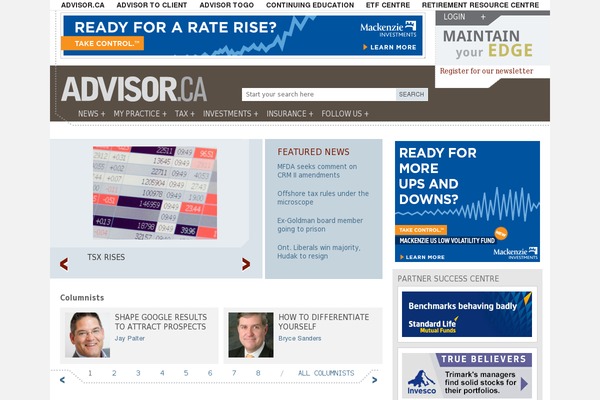Open ETF CENTRE top link
Image resolution: width=600 pixels, height=400 pixels.
tap(388, 5)
